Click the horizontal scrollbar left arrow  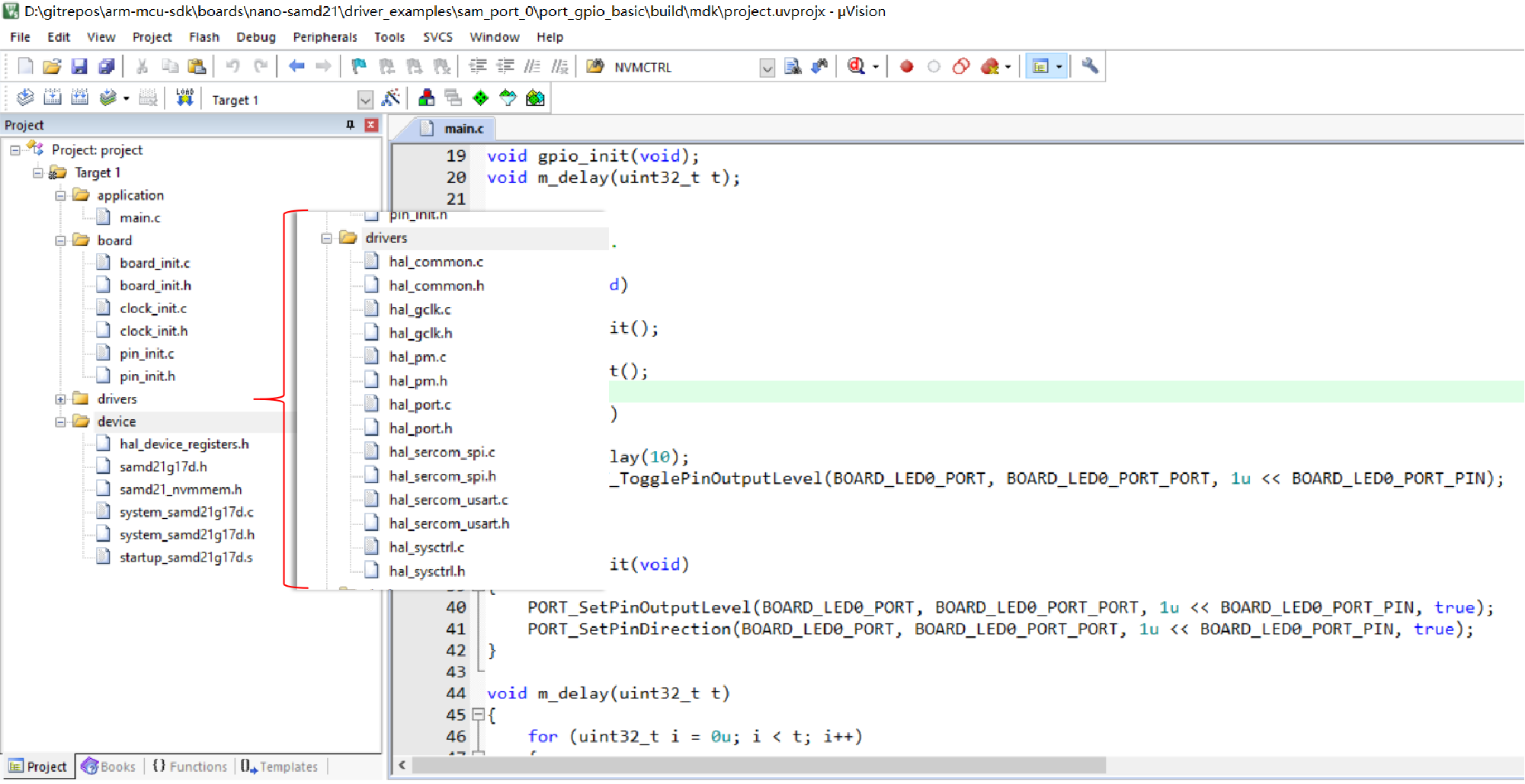(x=402, y=765)
